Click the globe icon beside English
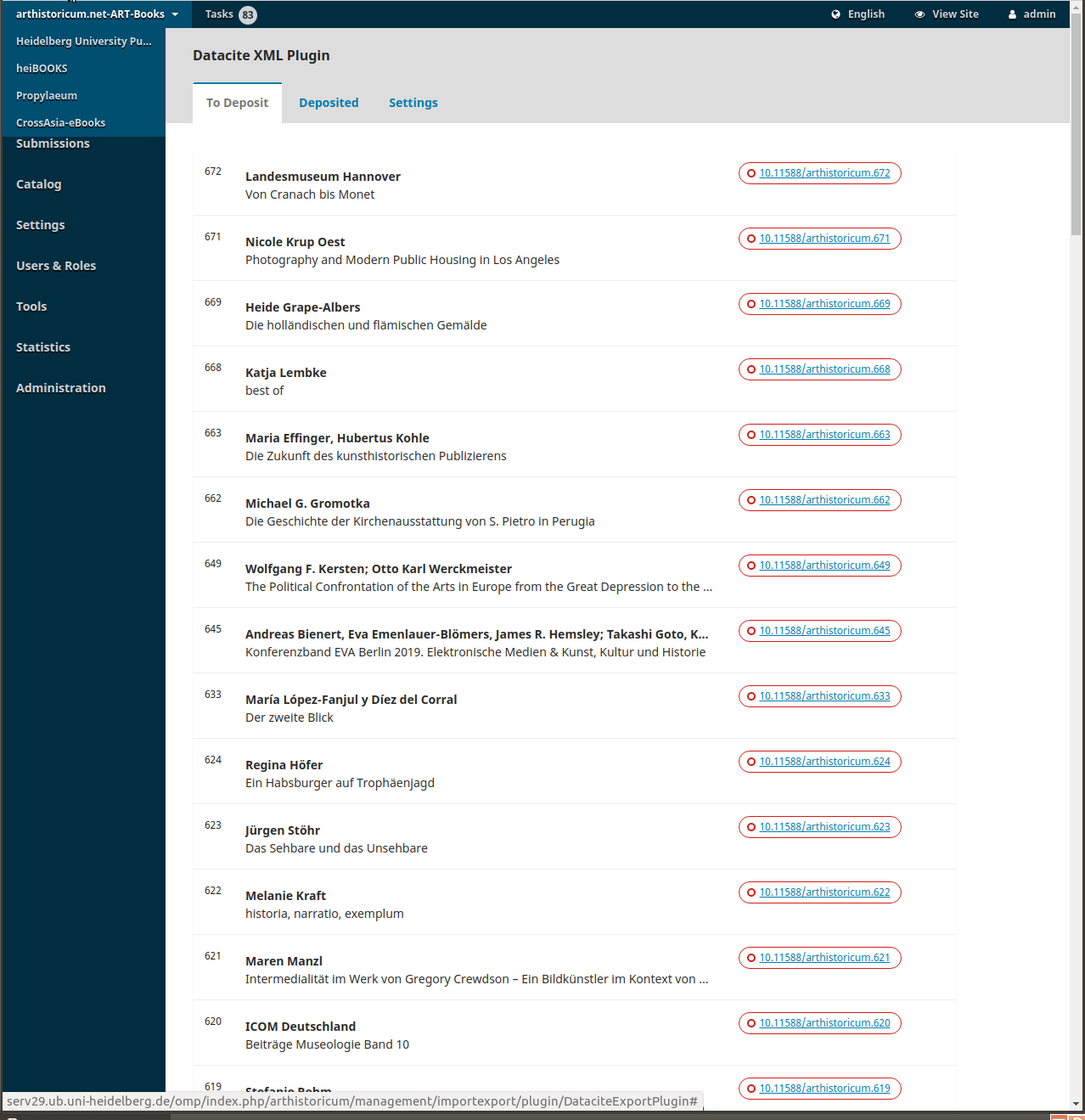This screenshot has width=1085, height=1120. click(x=836, y=14)
